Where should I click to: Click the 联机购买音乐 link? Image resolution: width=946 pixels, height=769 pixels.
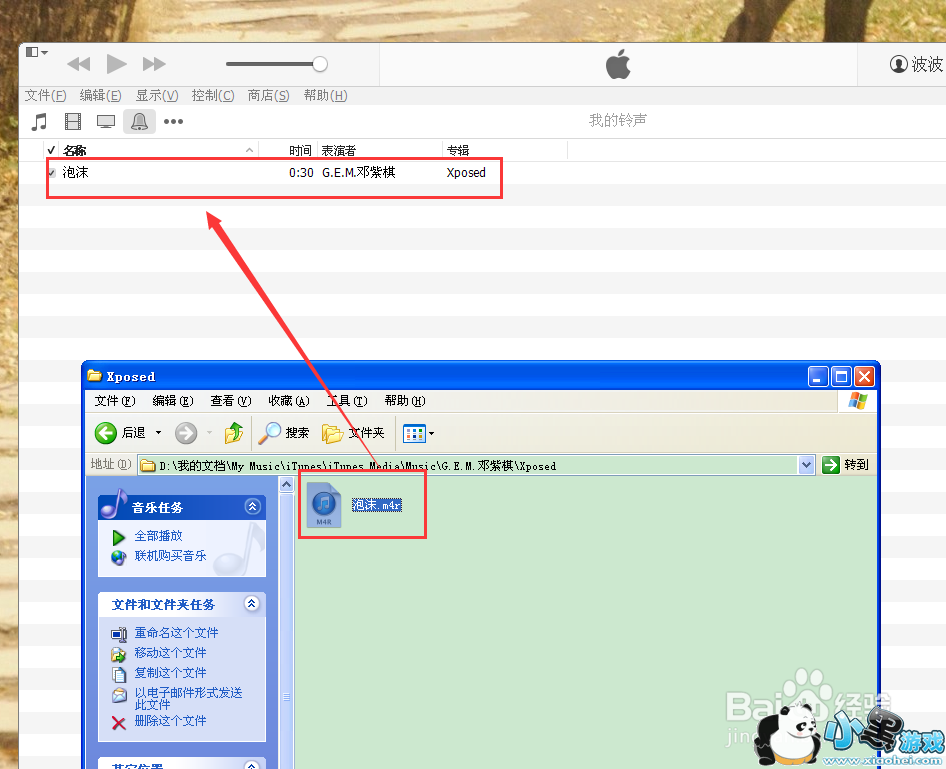pos(170,556)
